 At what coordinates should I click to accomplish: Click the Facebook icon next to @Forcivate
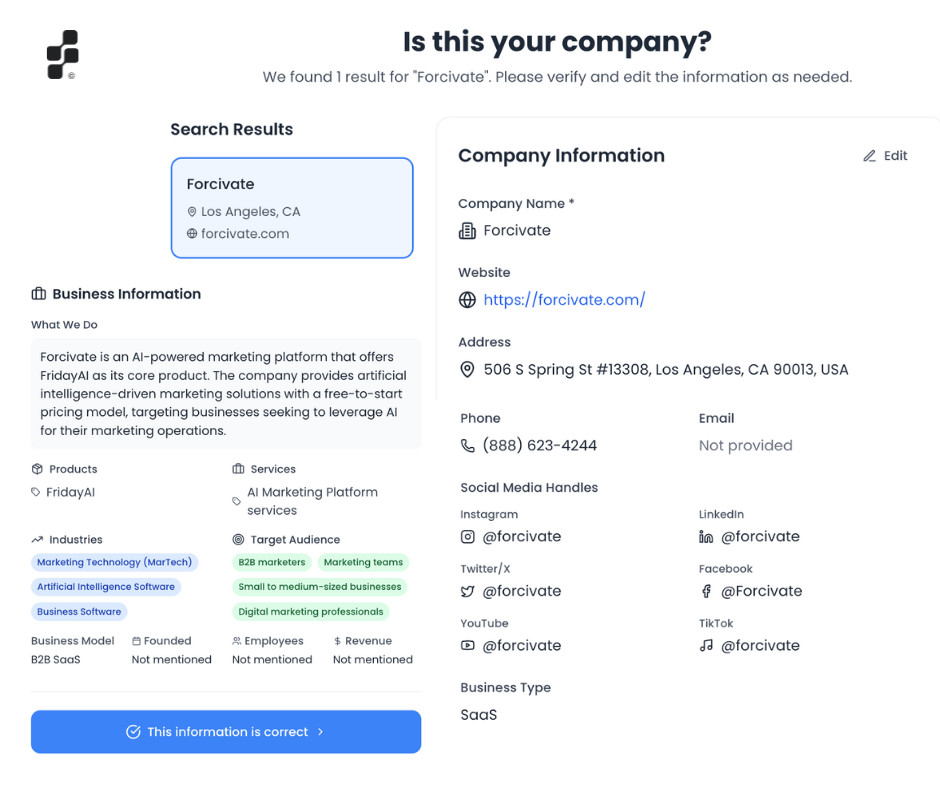(x=706, y=592)
